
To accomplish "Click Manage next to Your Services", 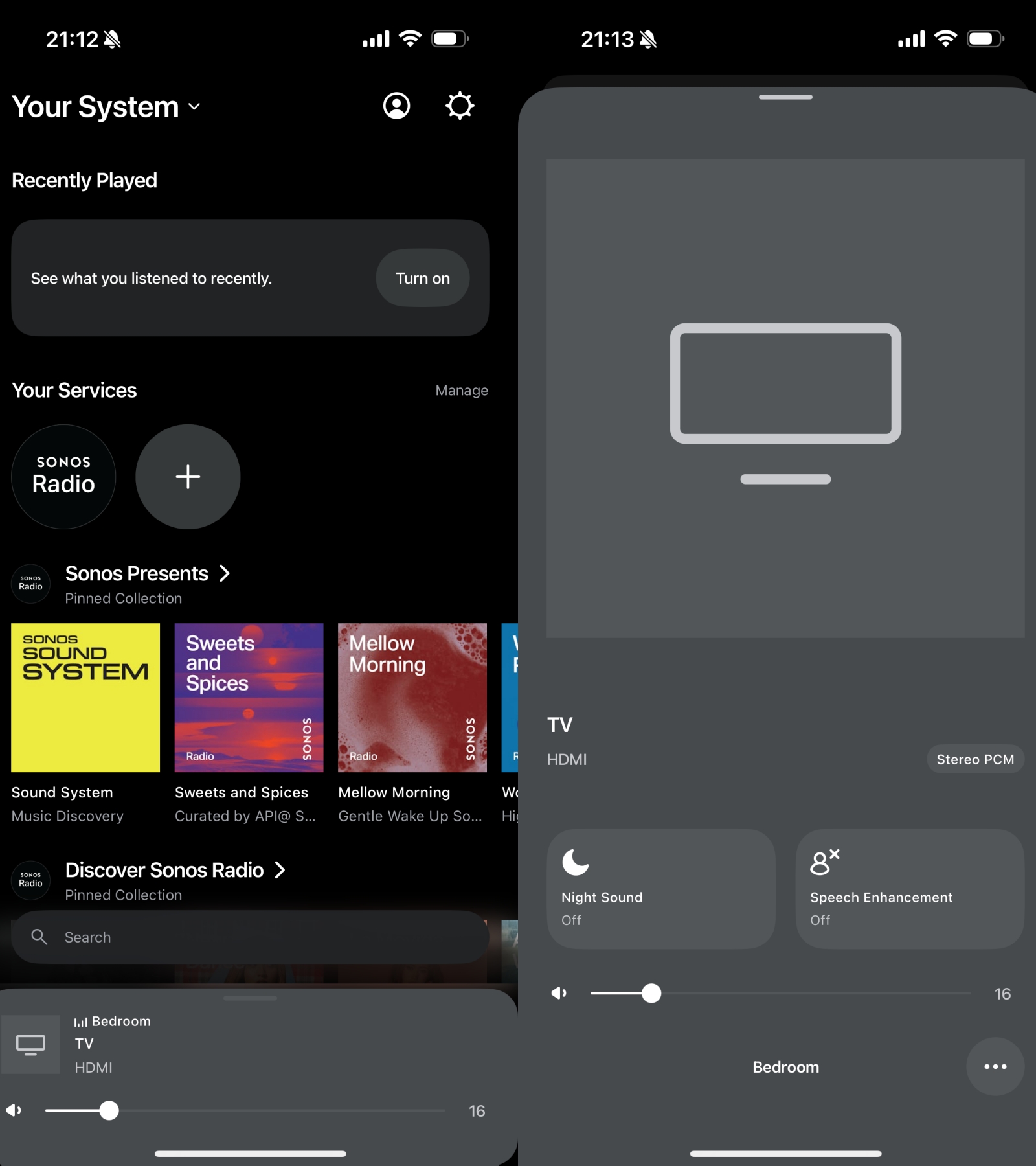I will [x=461, y=391].
